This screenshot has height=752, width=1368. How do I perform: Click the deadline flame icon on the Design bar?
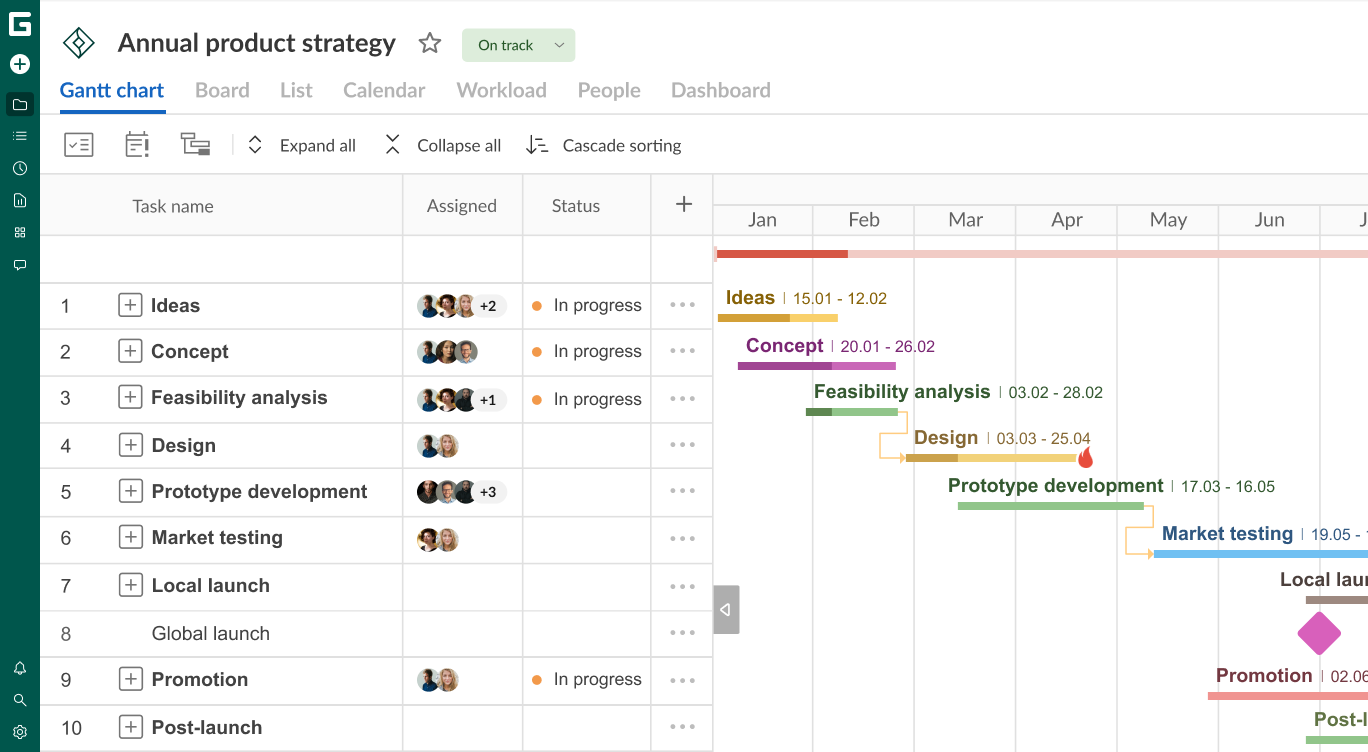pyautogui.click(x=1086, y=457)
